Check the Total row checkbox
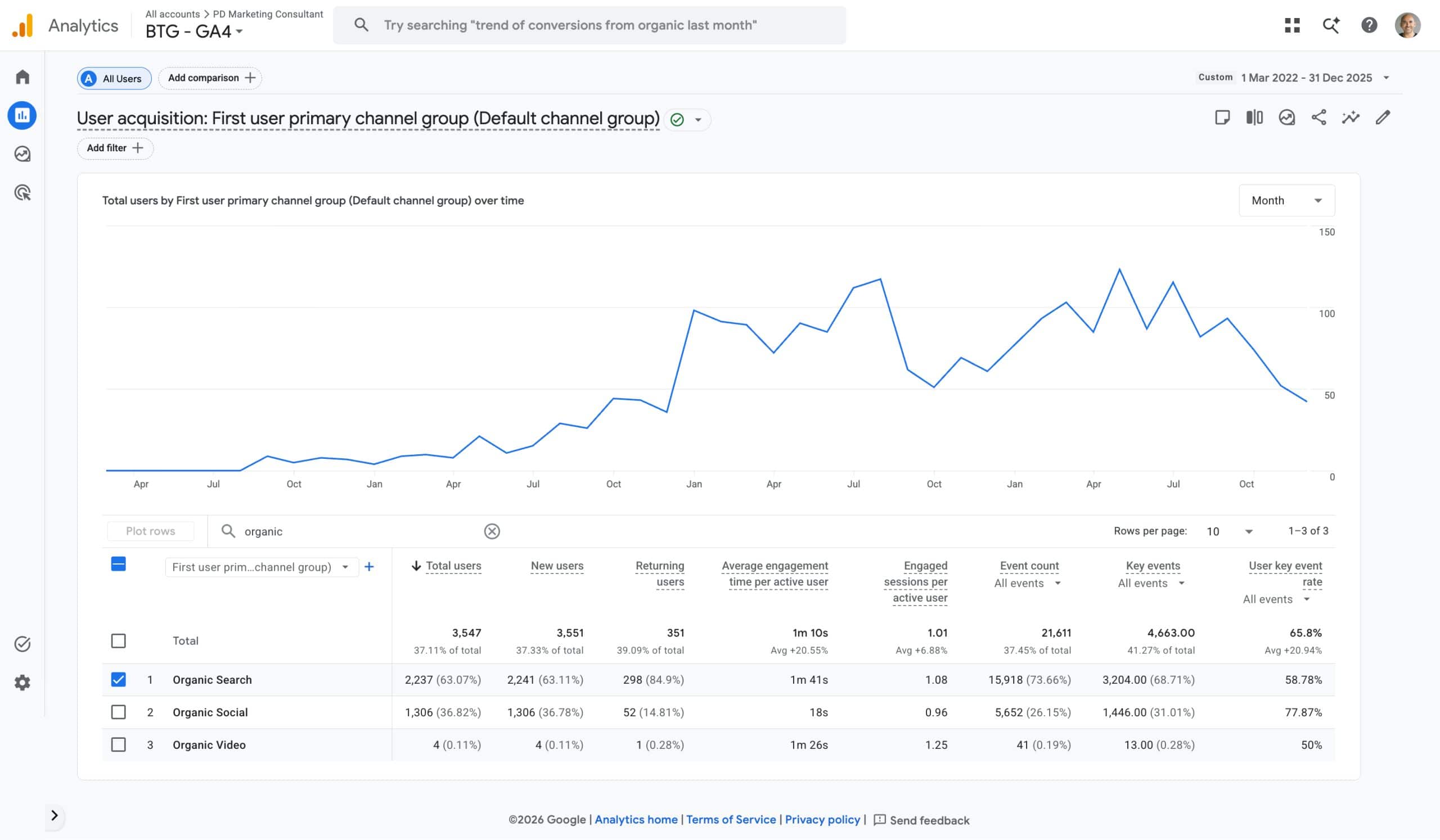The image size is (1440, 840). point(118,642)
